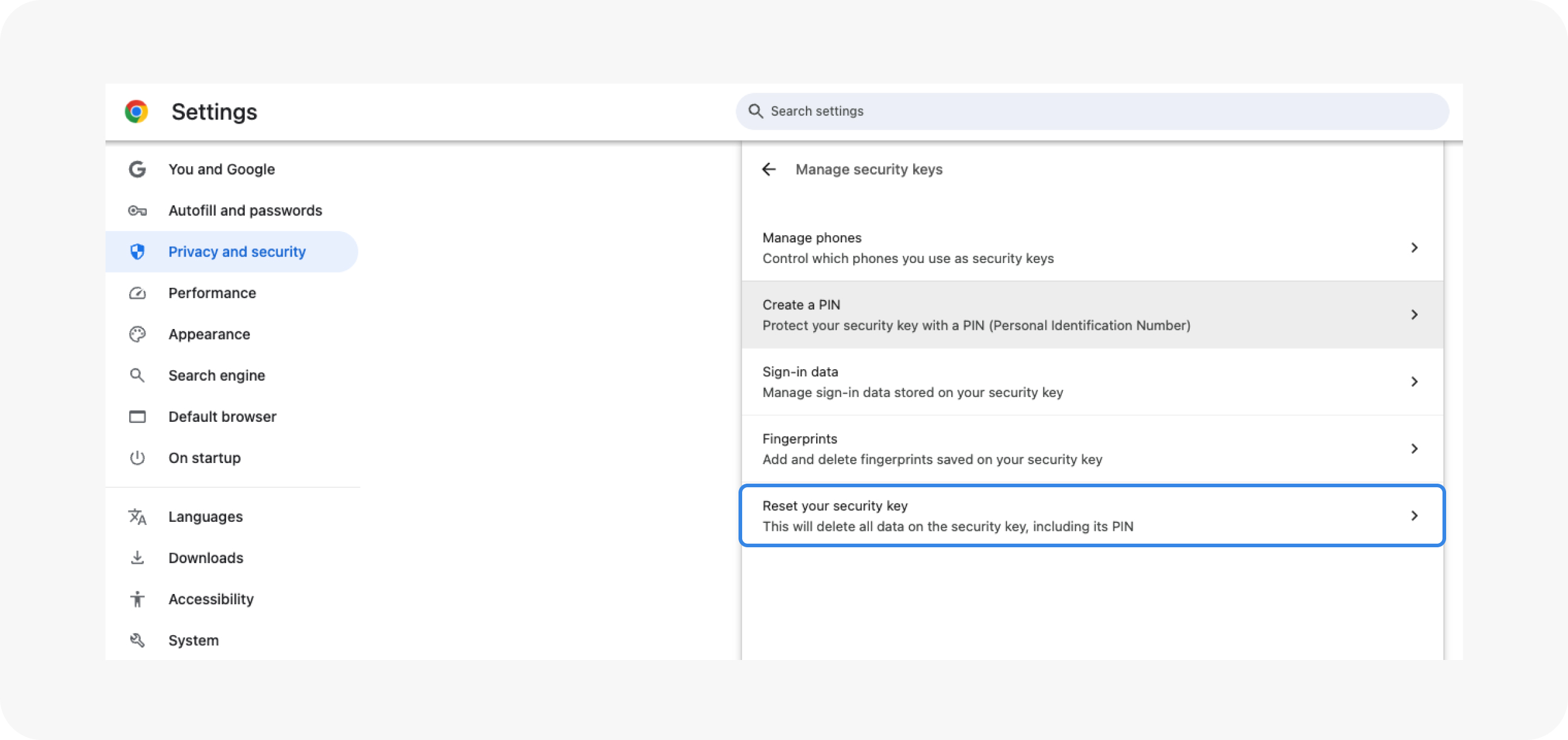Expand the Manage phones chevron
This screenshot has width=1568, height=740.
coord(1413,248)
